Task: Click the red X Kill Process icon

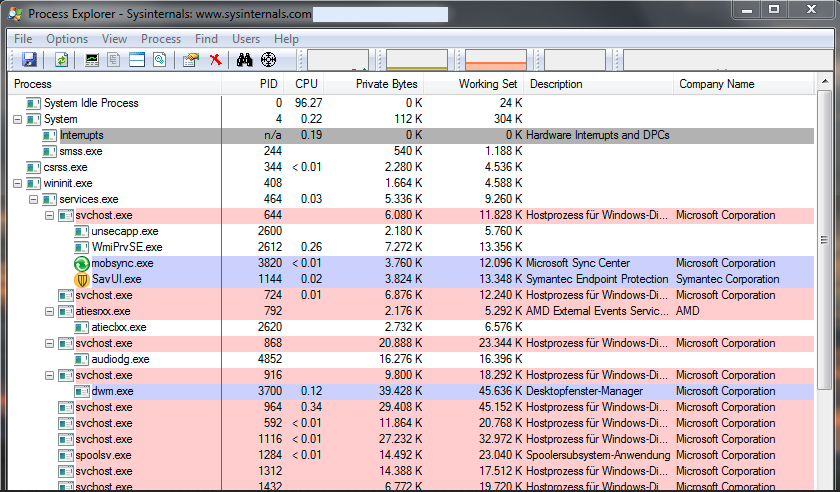Action: tap(215, 59)
